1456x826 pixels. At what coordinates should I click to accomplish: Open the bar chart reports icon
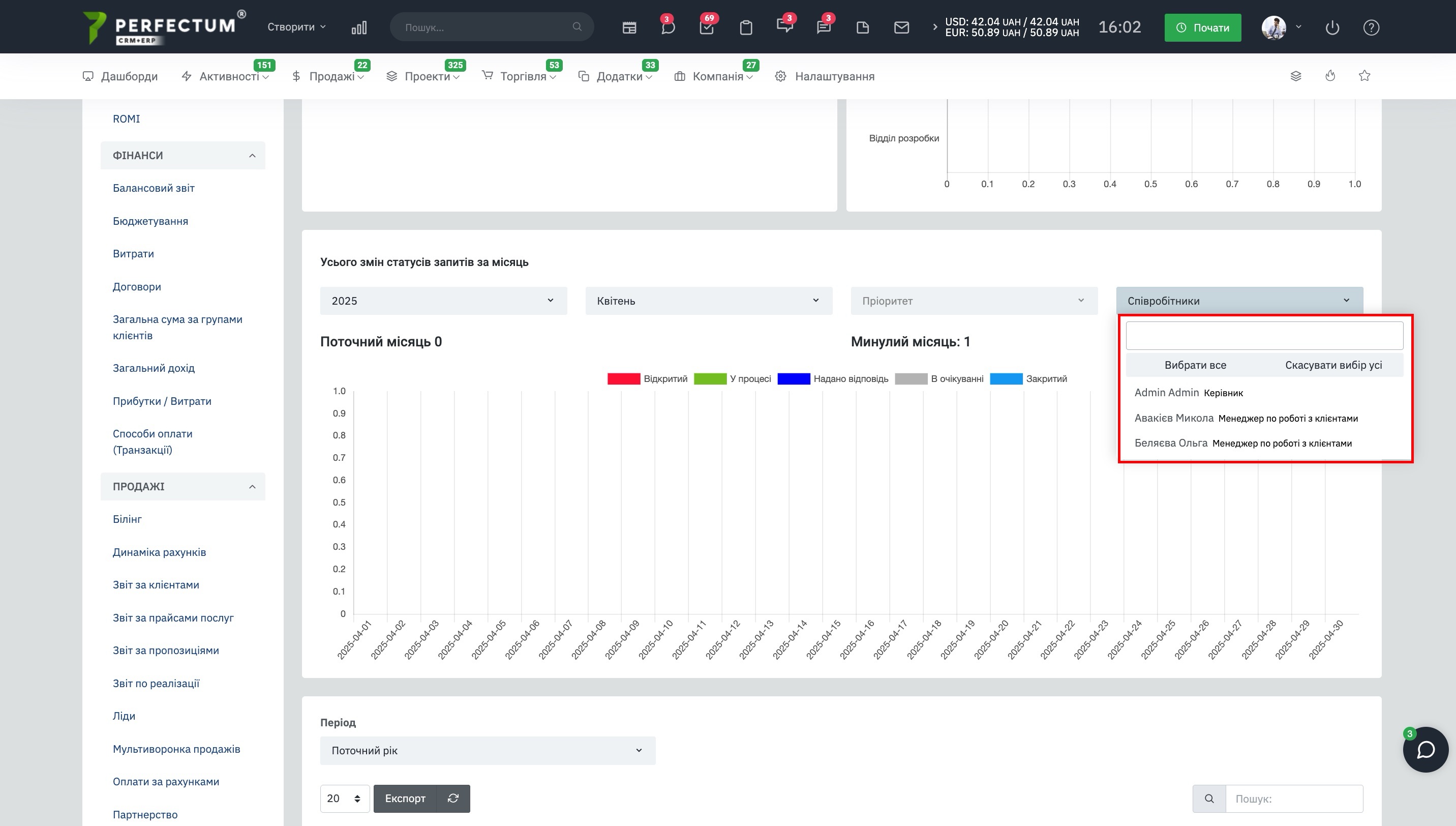click(359, 27)
